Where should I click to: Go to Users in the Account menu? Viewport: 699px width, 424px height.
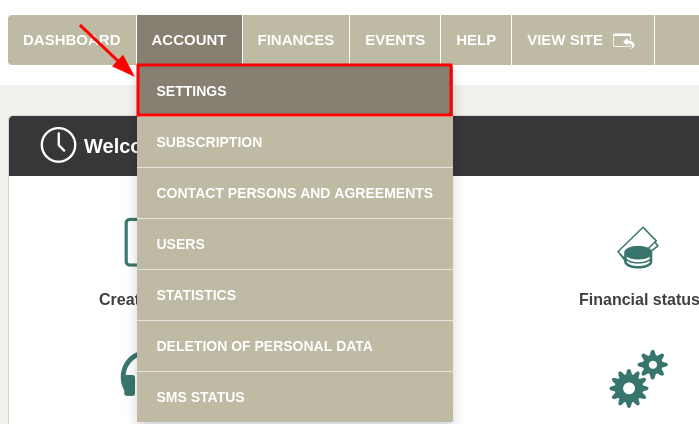coord(294,244)
